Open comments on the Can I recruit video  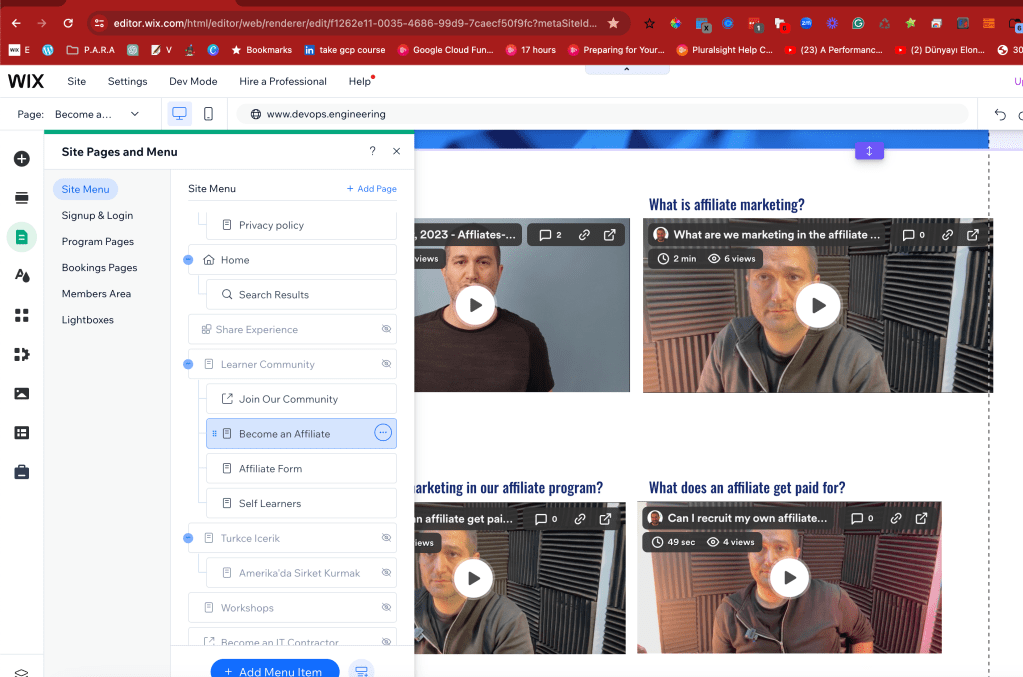click(x=862, y=519)
